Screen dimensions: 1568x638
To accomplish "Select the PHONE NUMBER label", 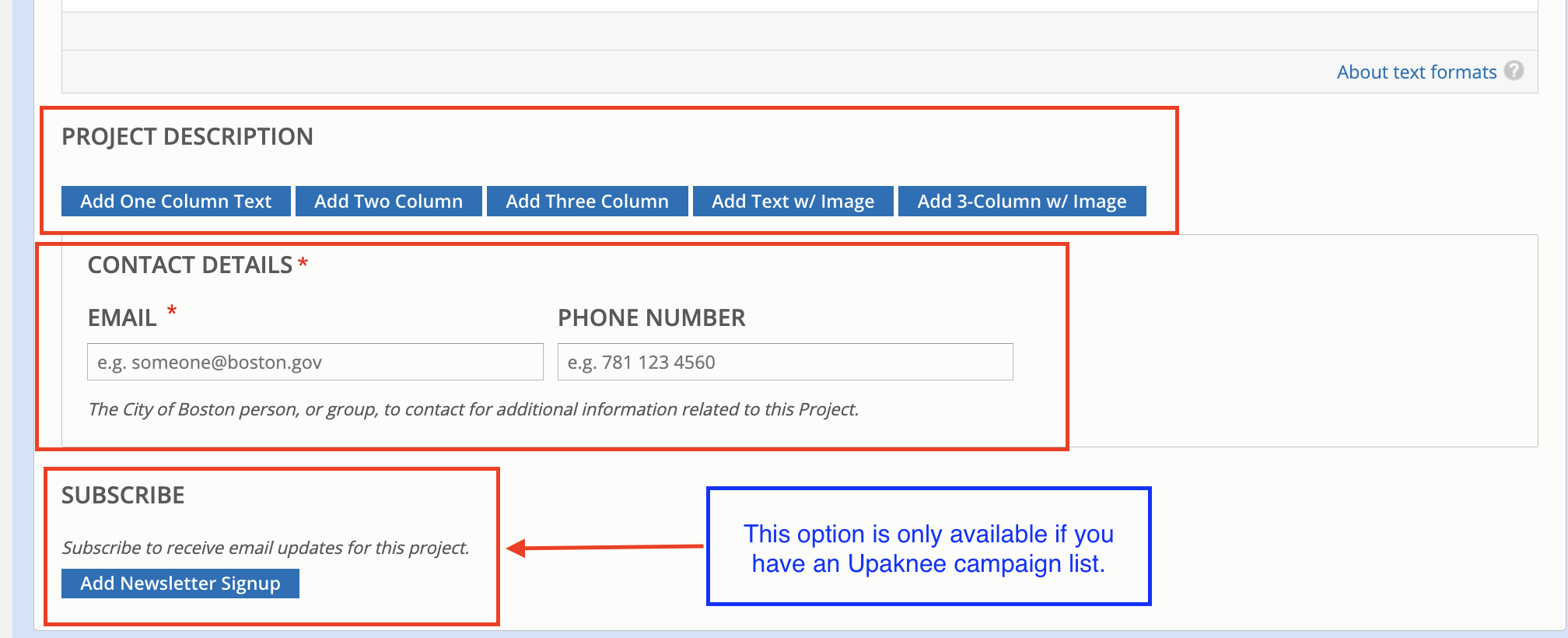I will [x=651, y=317].
